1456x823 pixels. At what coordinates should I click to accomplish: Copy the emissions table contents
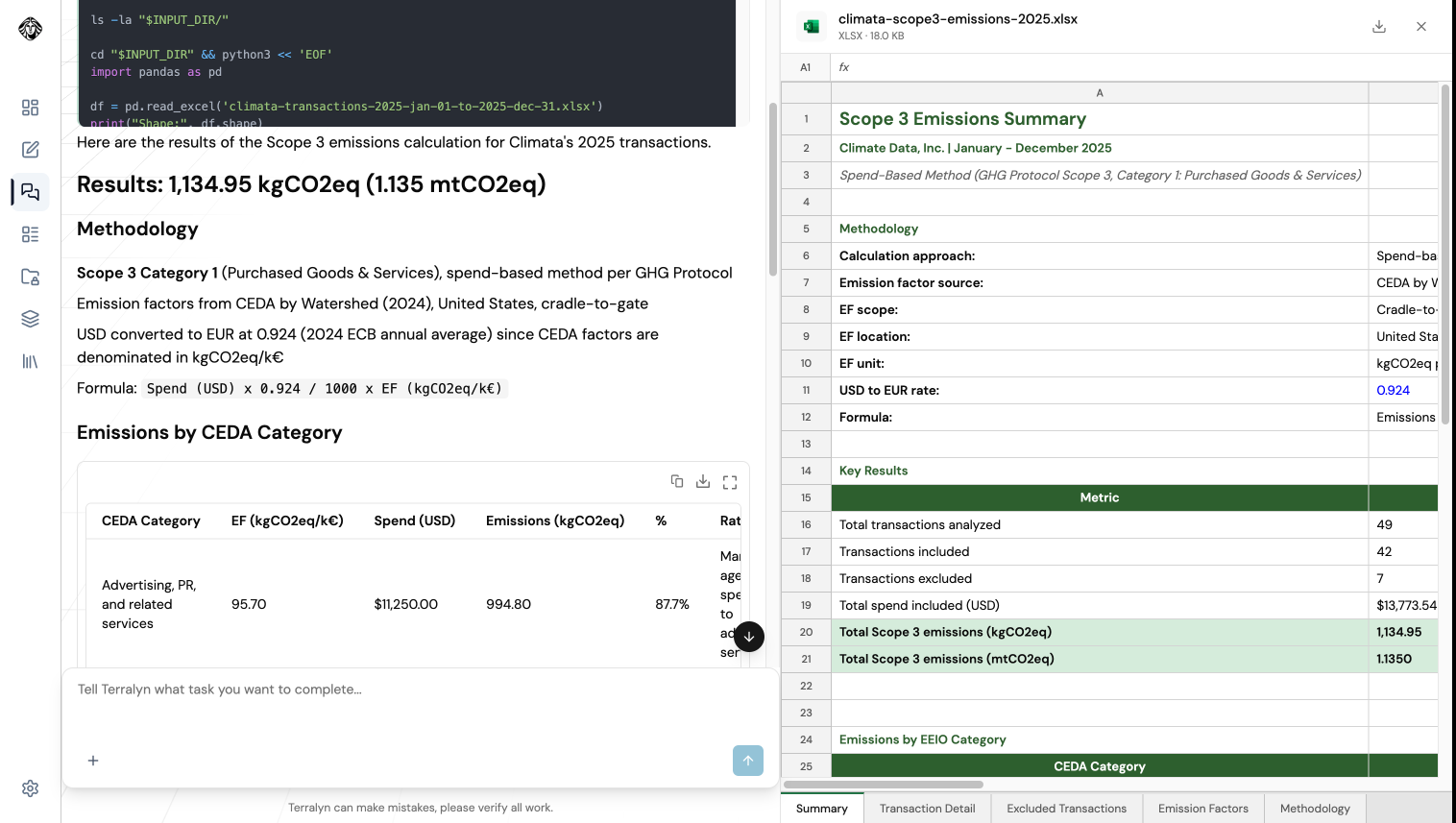point(677,481)
